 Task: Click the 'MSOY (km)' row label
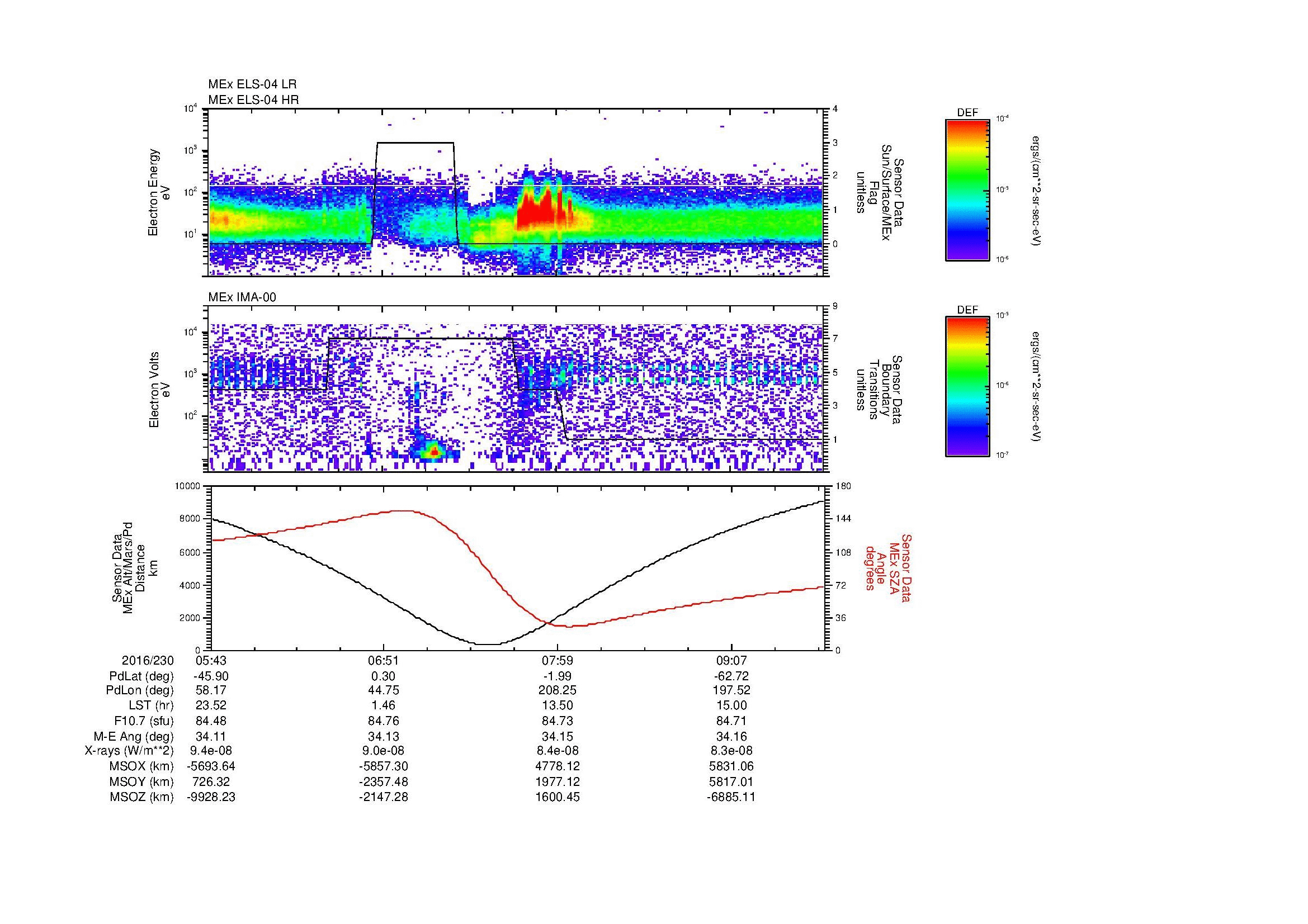(142, 781)
